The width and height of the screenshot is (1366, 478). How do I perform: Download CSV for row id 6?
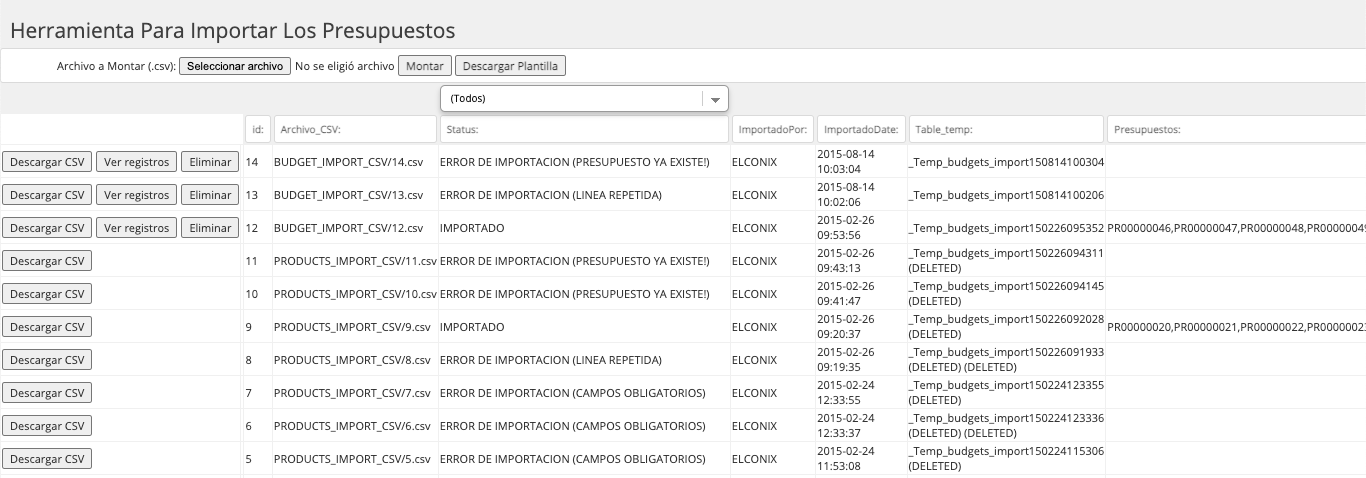[47, 426]
